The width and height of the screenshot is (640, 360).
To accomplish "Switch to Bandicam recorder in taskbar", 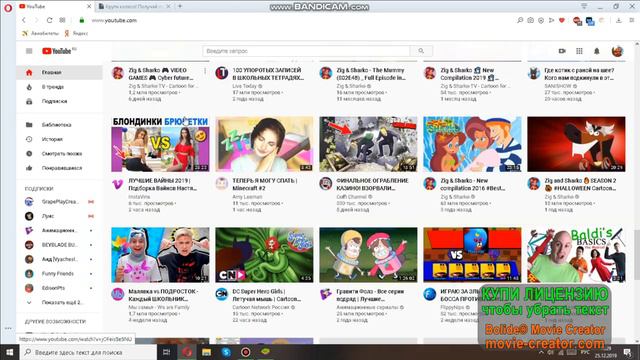I will pos(246,352).
